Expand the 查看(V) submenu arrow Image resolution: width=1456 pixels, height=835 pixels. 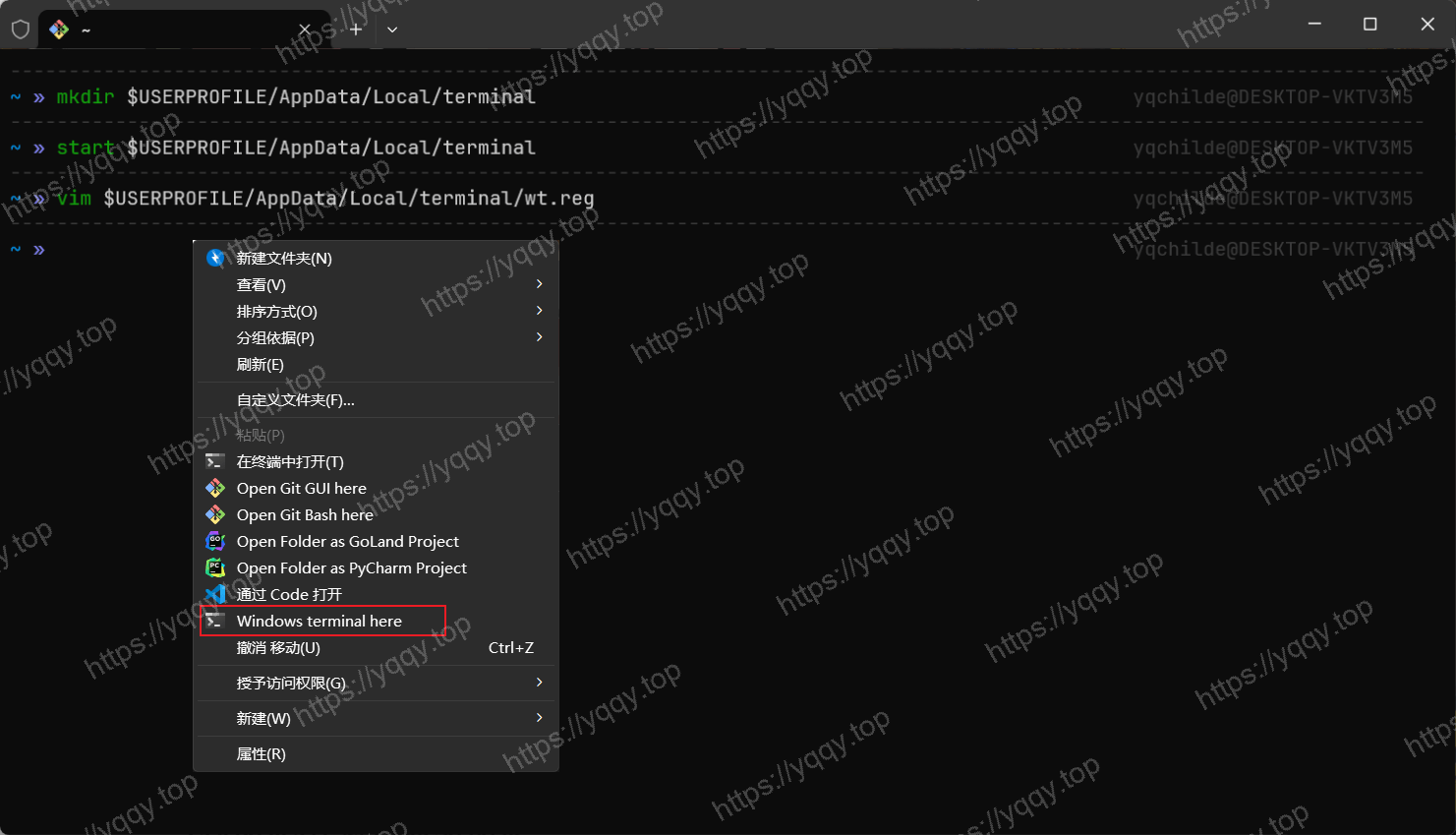click(539, 284)
